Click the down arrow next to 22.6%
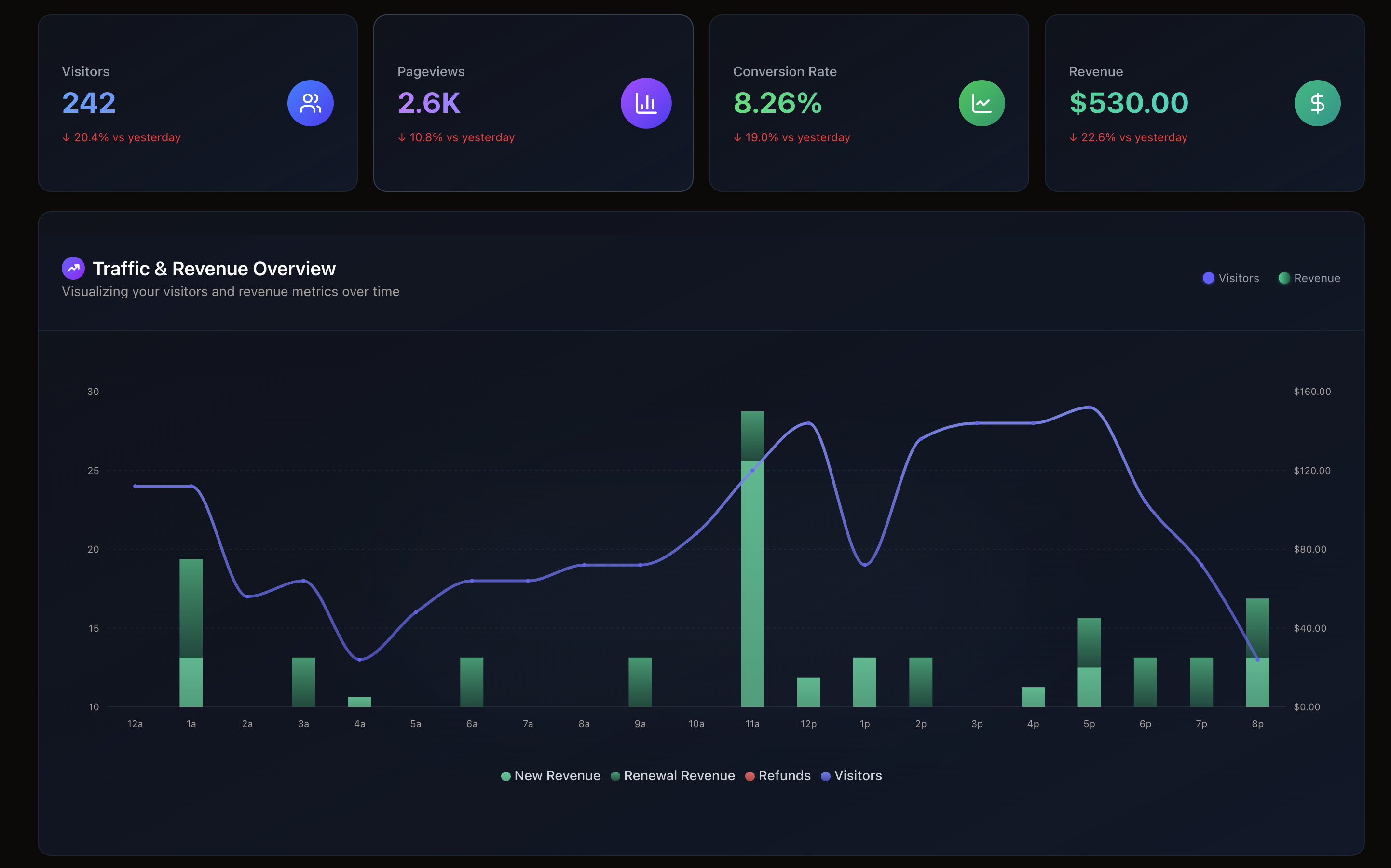The width and height of the screenshot is (1391, 868). coord(1073,138)
